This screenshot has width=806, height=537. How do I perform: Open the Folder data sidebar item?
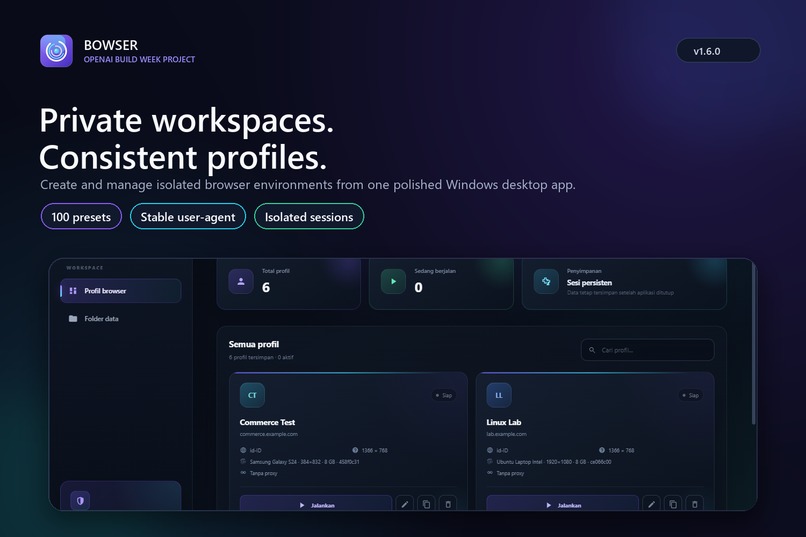120,319
